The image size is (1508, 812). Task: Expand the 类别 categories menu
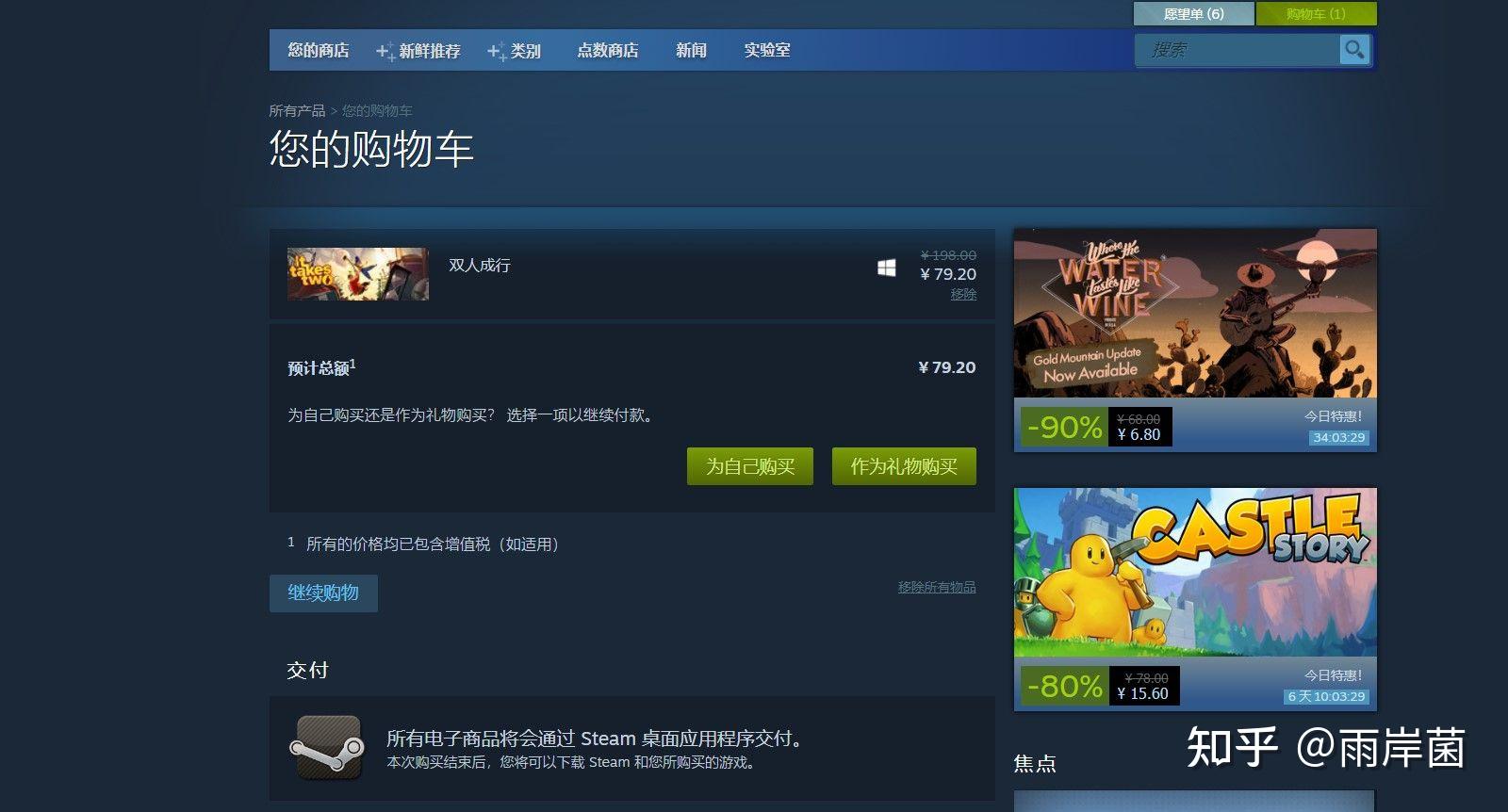point(515,51)
